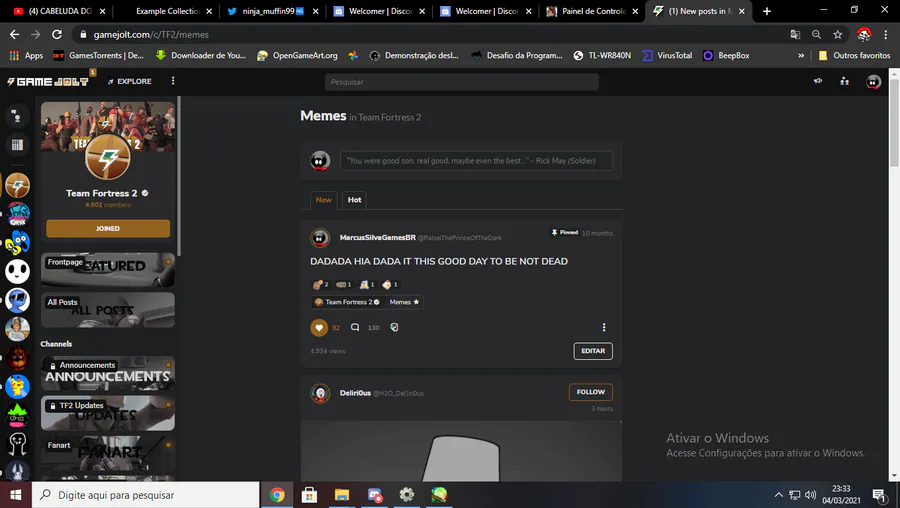The height and width of the screenshot is (508, 900).
Task: Select the Pikachu community icon
Action: 17,386
